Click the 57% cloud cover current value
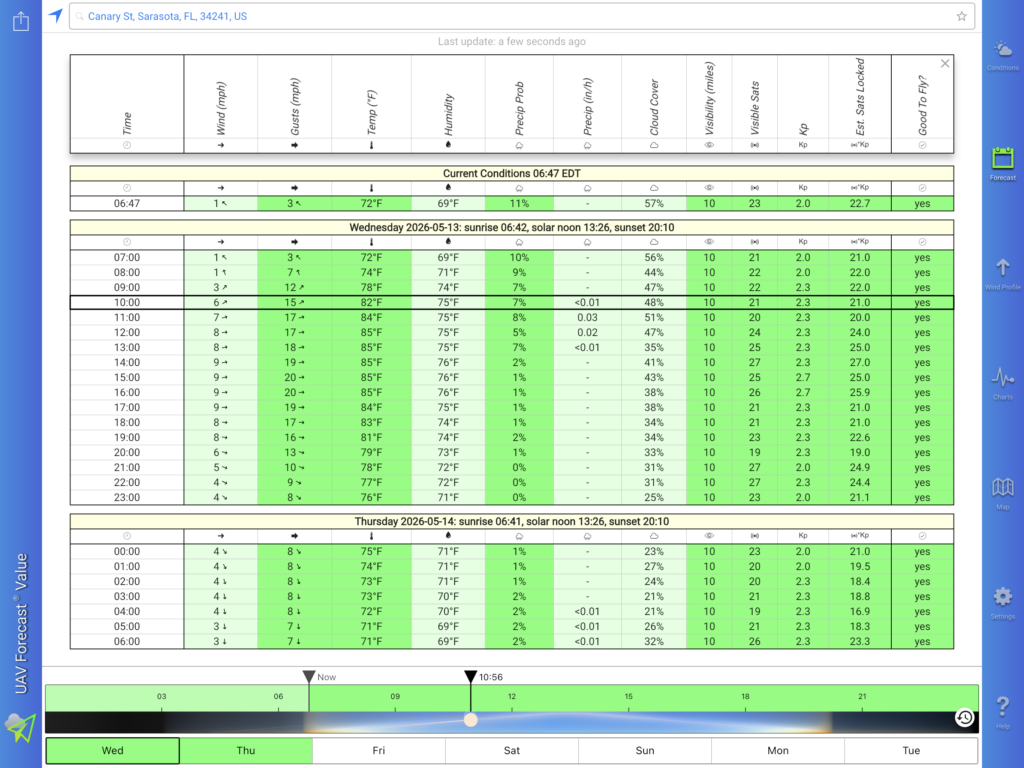 (654, 203)
